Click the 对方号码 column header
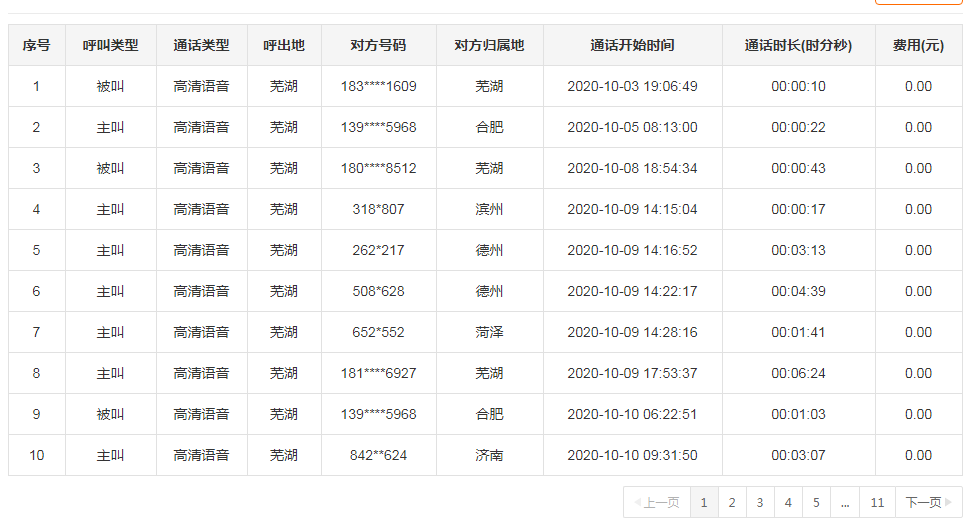 378,46
